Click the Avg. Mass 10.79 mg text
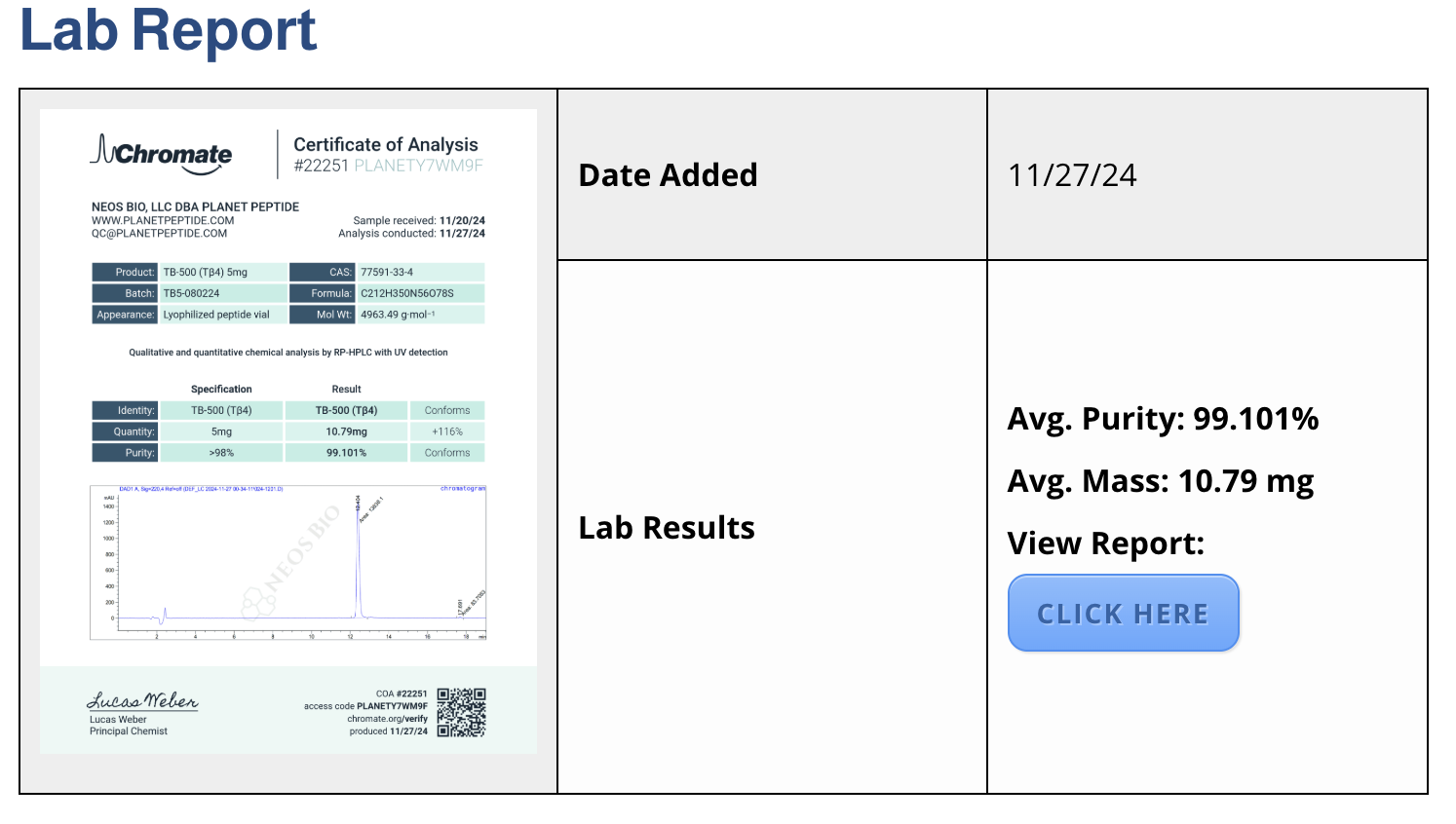Viewport: 1456px width, 824px height. (1161, 481)
